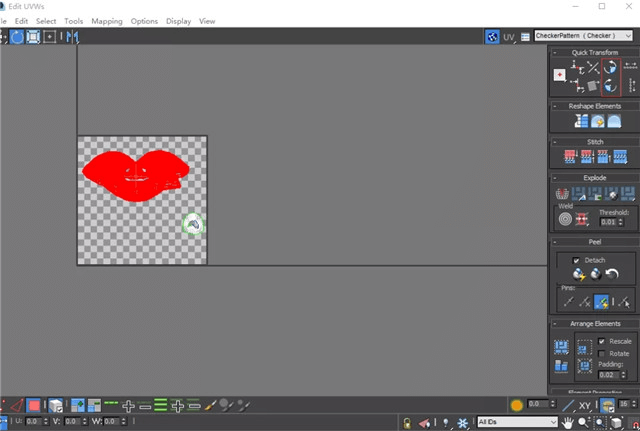This screenshot has height=431, width=640.
Task: Select Polygon sub-object mode red square
Action: [x=33, y=405]
